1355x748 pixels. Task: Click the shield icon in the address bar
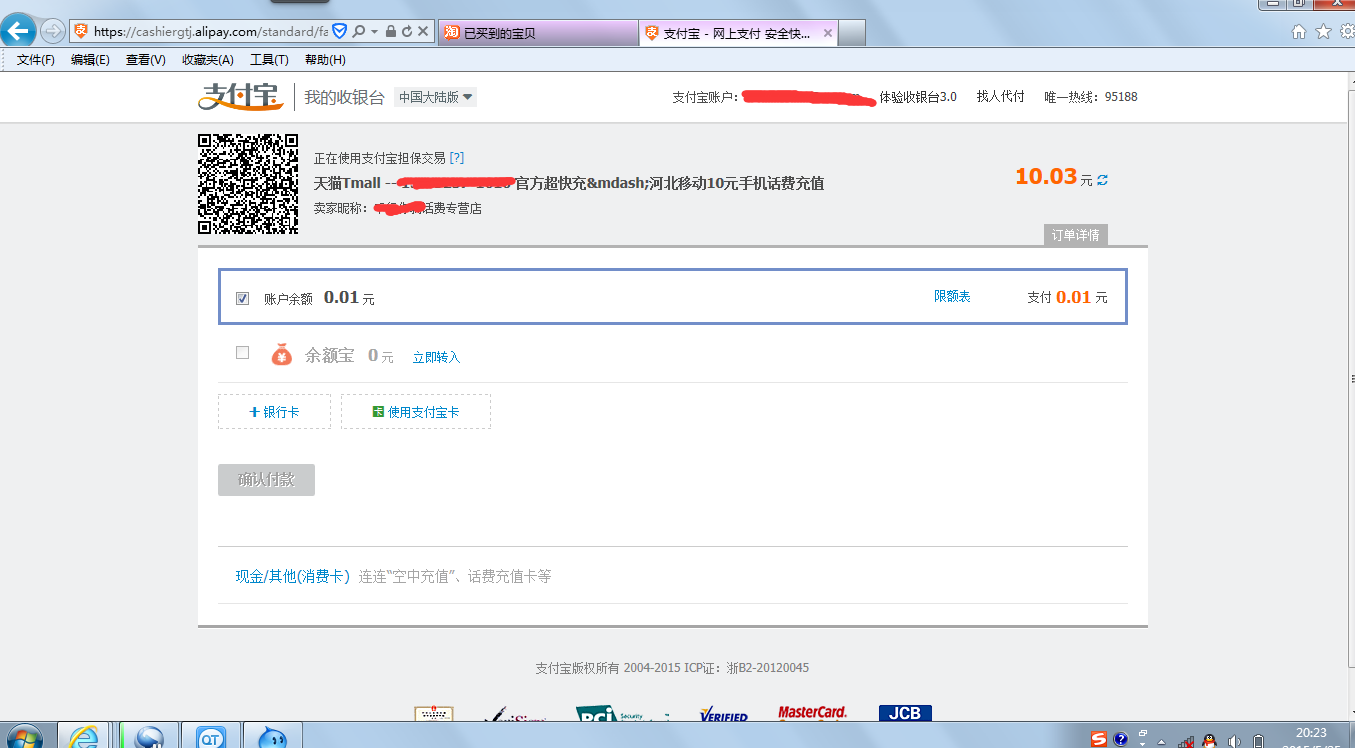339,32
